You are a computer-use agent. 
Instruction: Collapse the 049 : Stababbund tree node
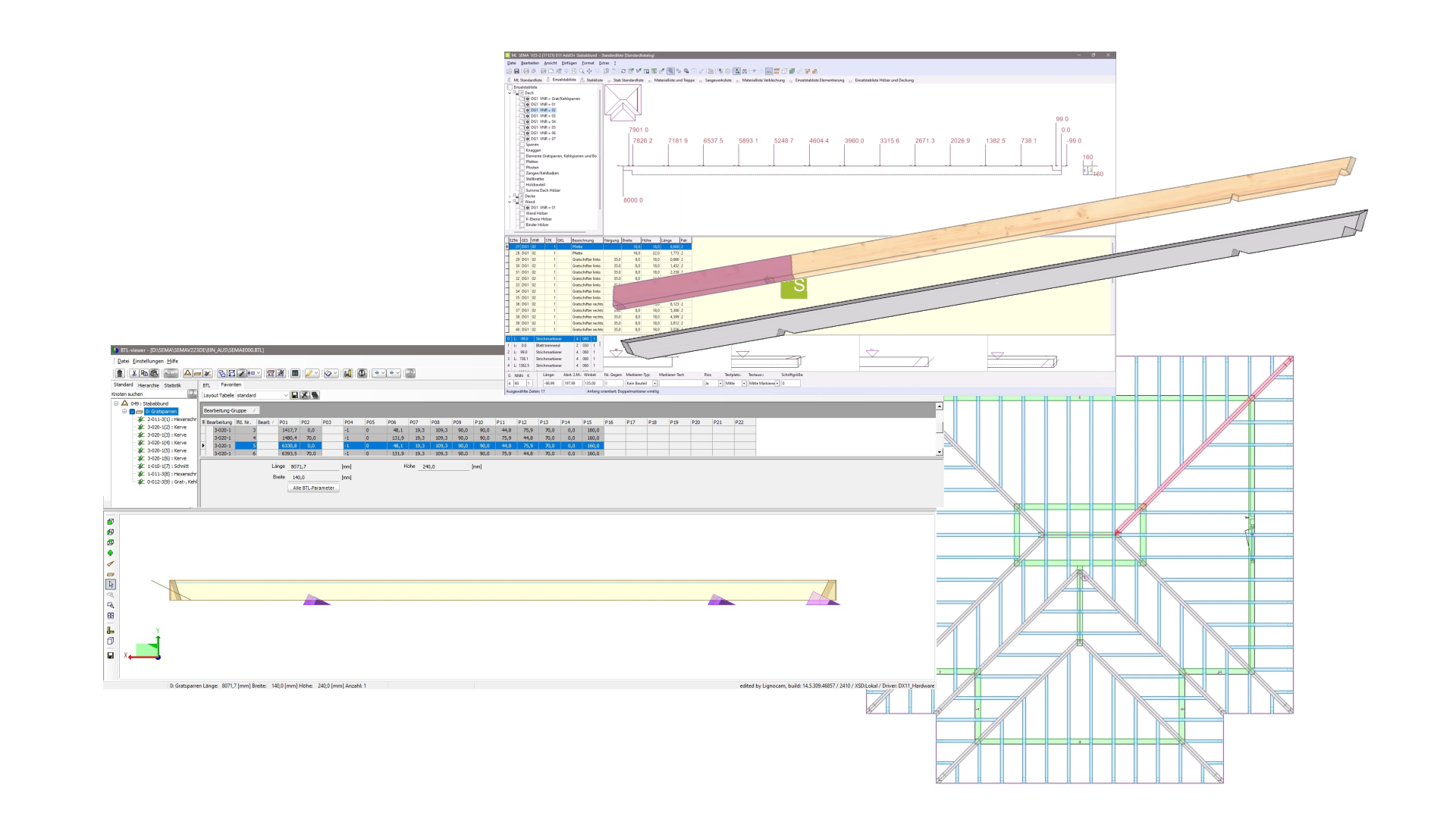point(117,403)
